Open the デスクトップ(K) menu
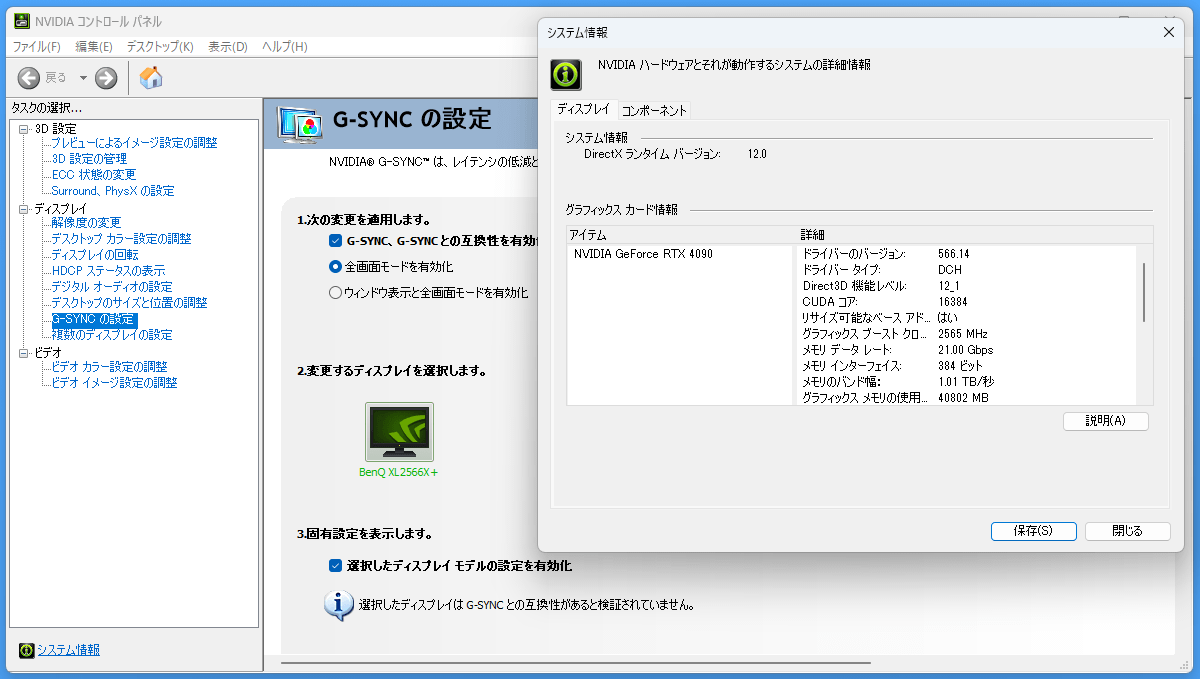This screenshot has height=679, width=1200. pyautogui.click(x=160, y=47)
